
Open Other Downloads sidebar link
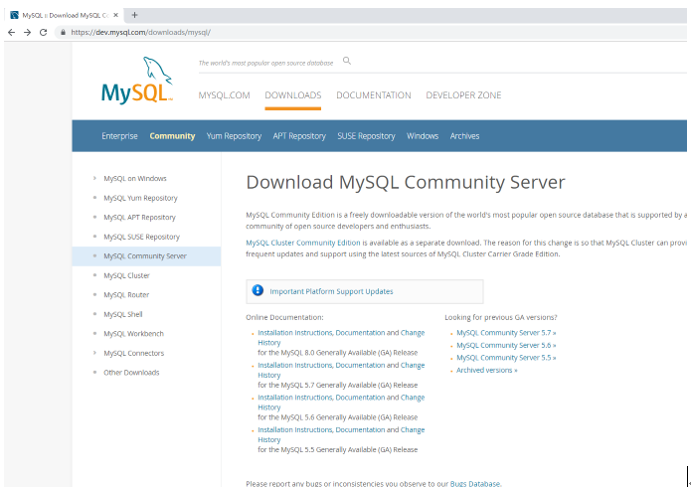coord(131,372)
